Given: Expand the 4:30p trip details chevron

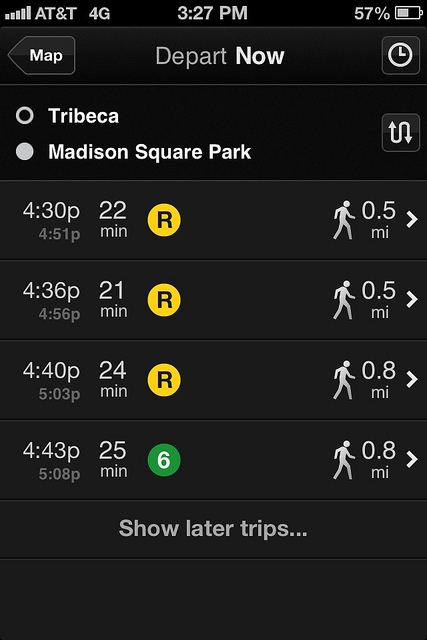Looking at the screenshot, I should coord(412,220).
